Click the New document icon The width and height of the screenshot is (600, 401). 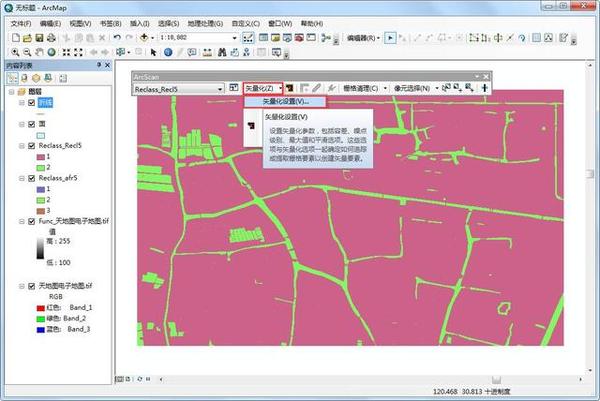click(16, 37)
